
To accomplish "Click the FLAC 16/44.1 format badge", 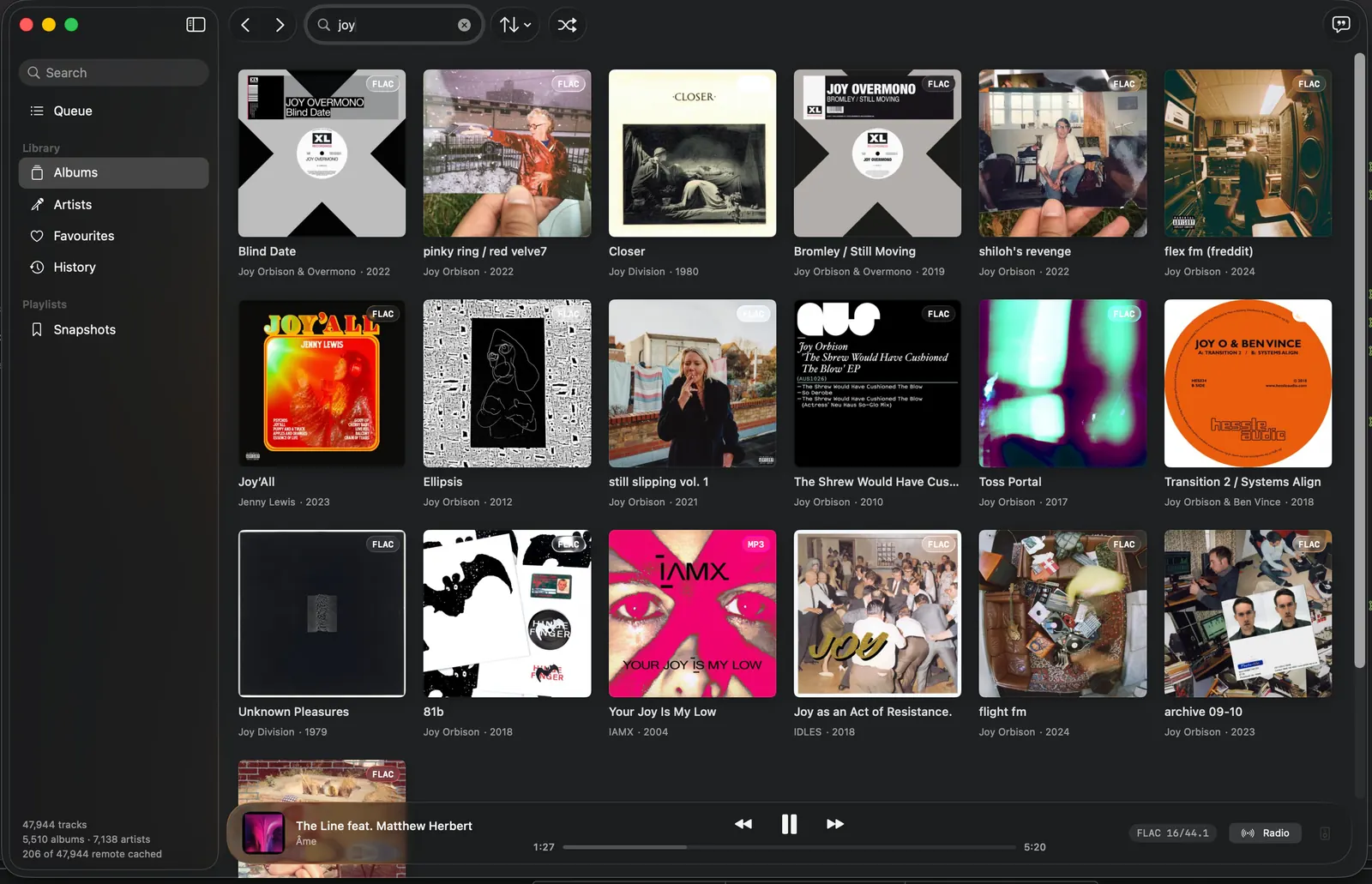I will pos(1172,833).
